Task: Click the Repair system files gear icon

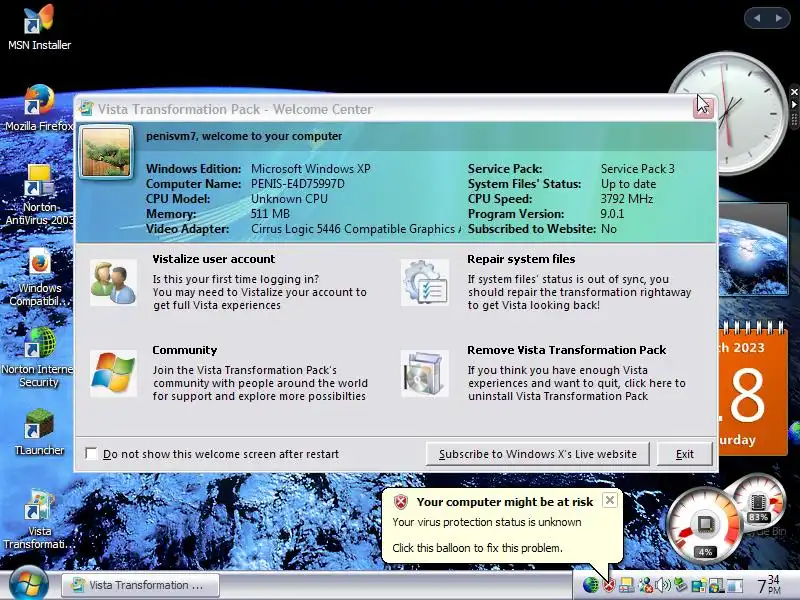Action: tap(424, 283)
